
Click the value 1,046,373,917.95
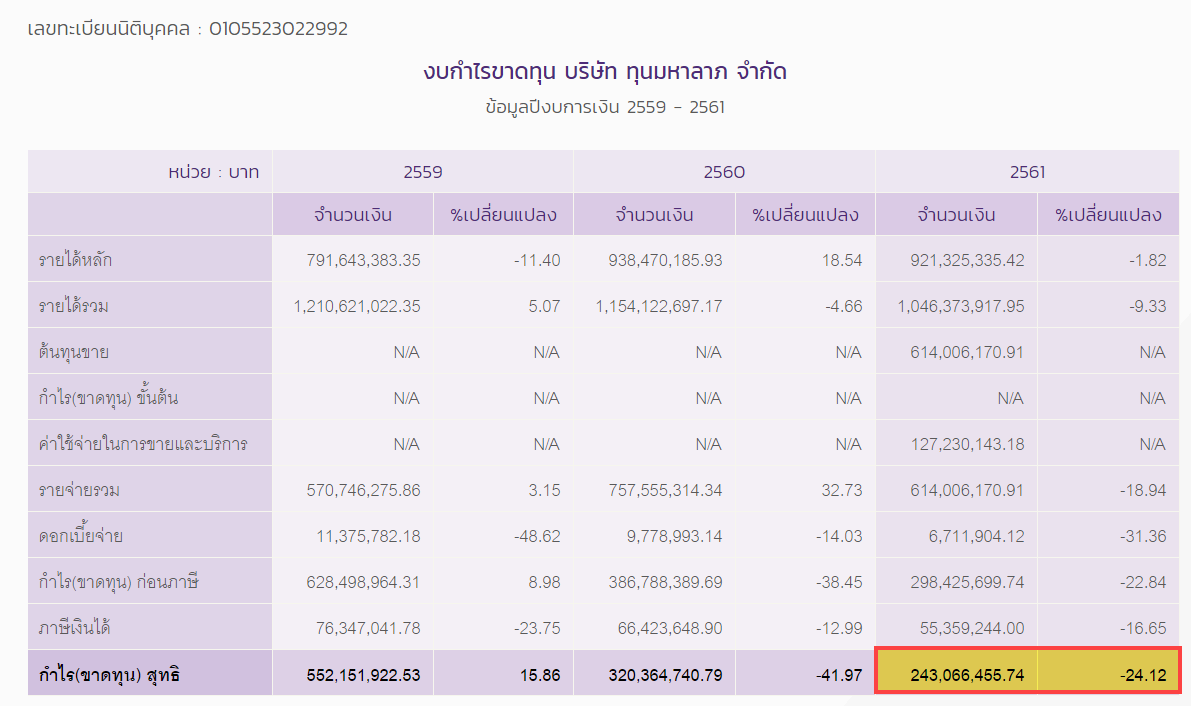pos(961,306)
